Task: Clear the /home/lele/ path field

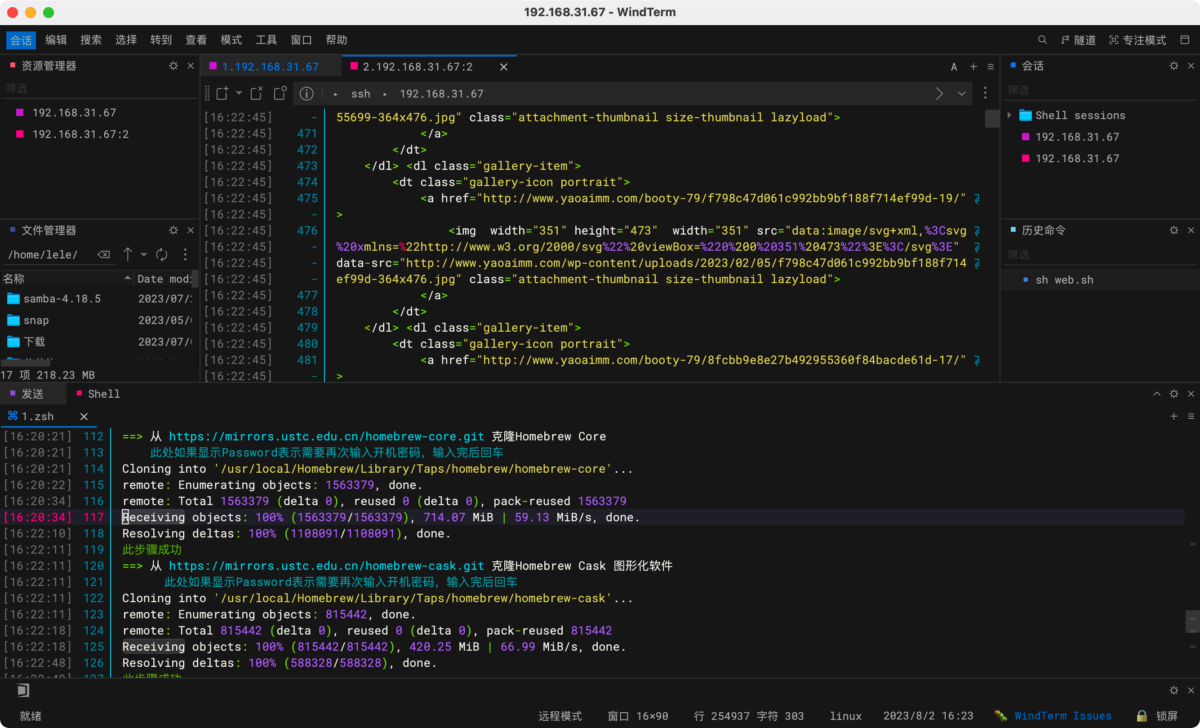Action: pyautogui.click(x=104, y=255)
